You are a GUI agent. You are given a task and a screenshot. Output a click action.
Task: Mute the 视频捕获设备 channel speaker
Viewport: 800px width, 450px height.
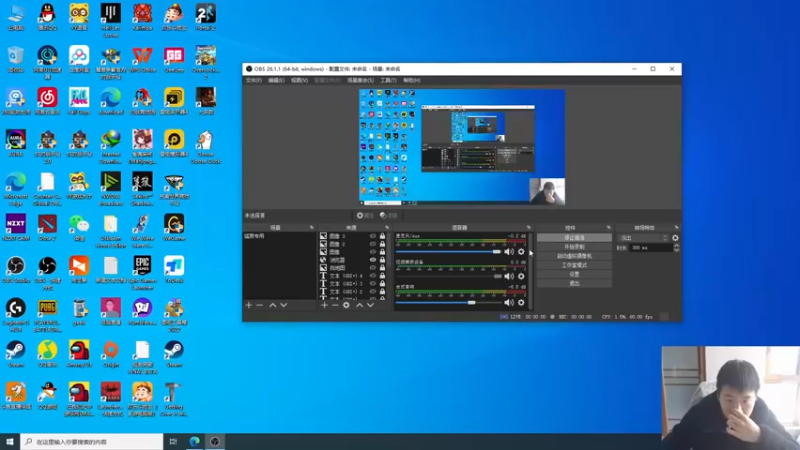[x=509, y=277]
